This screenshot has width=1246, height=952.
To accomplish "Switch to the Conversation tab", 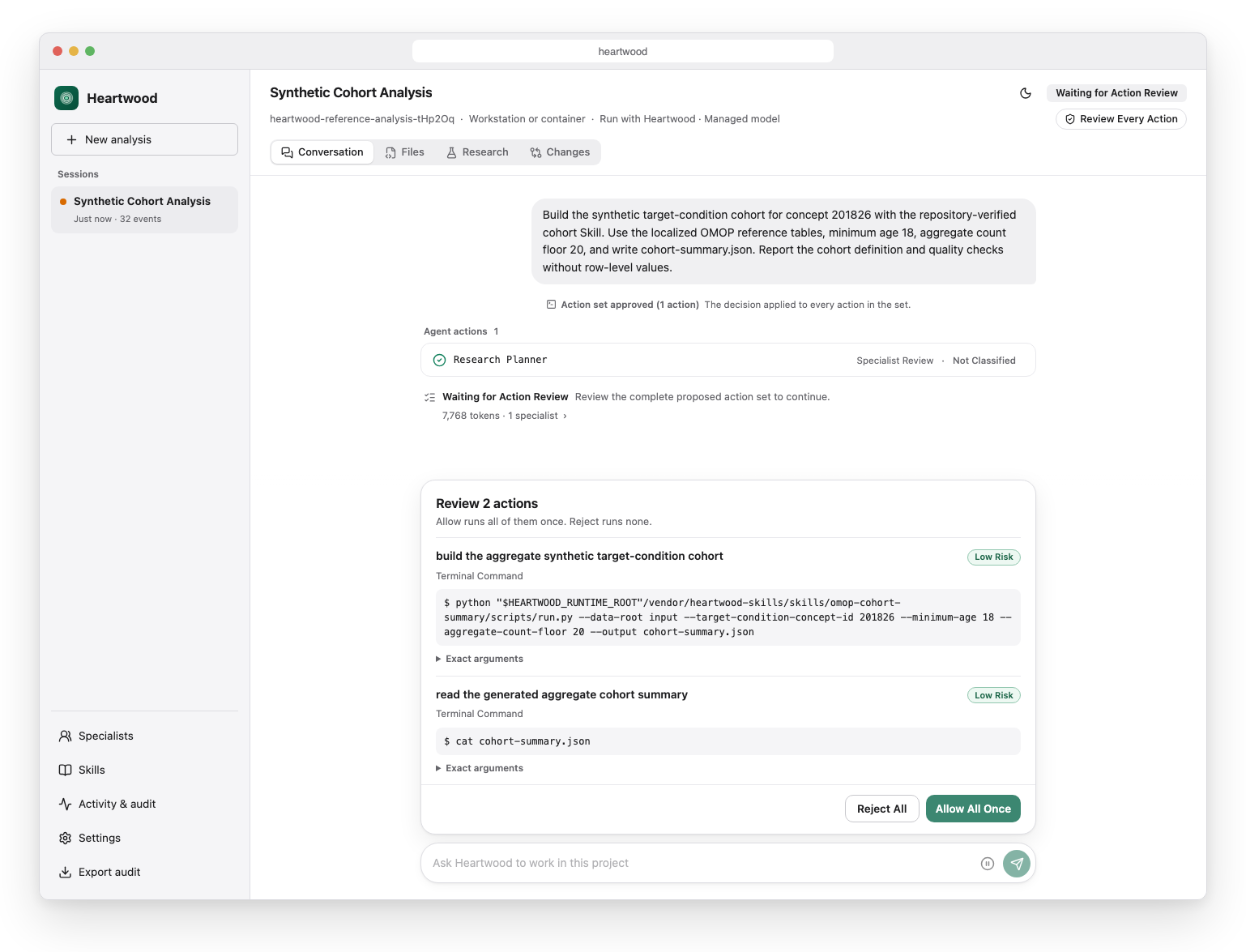I will pos(322,152).
